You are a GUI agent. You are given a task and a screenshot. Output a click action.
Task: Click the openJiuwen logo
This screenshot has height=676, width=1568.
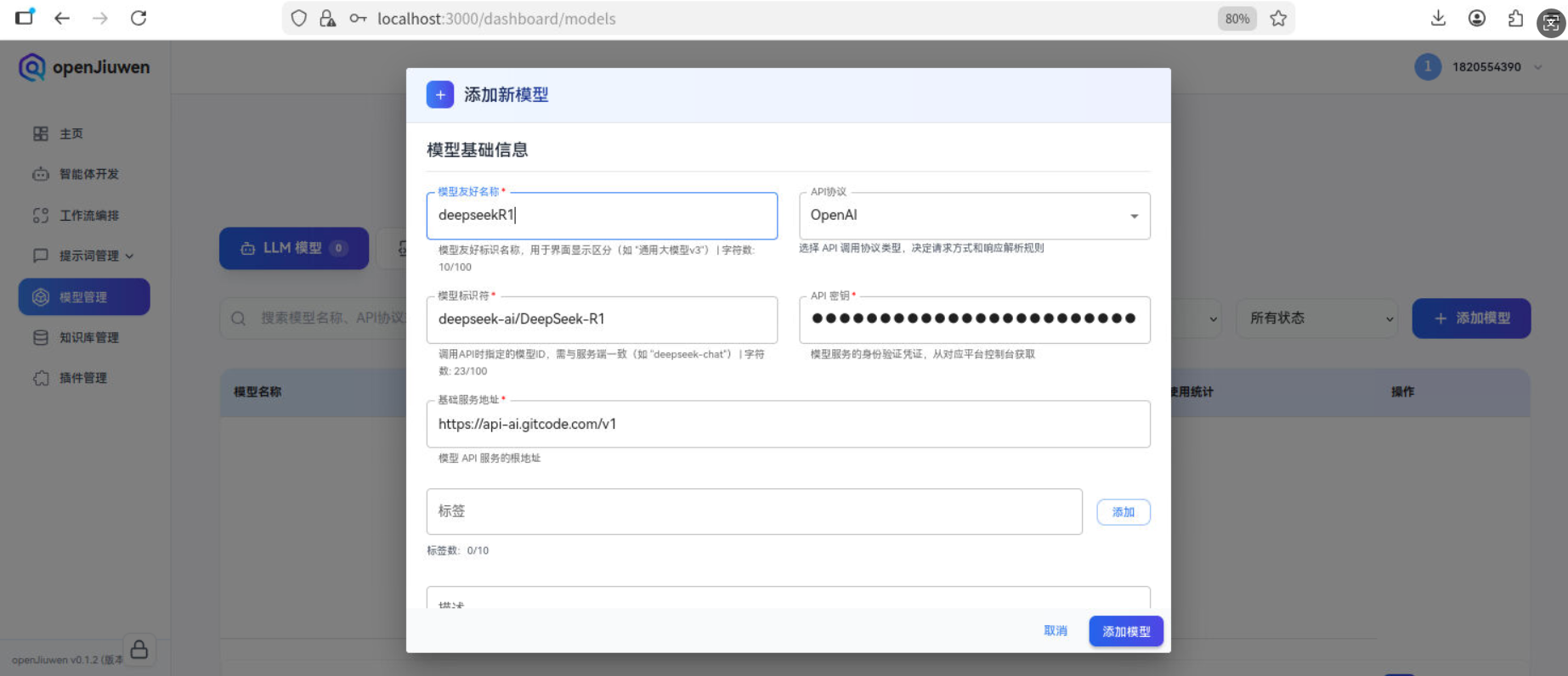tap(84, 67)
